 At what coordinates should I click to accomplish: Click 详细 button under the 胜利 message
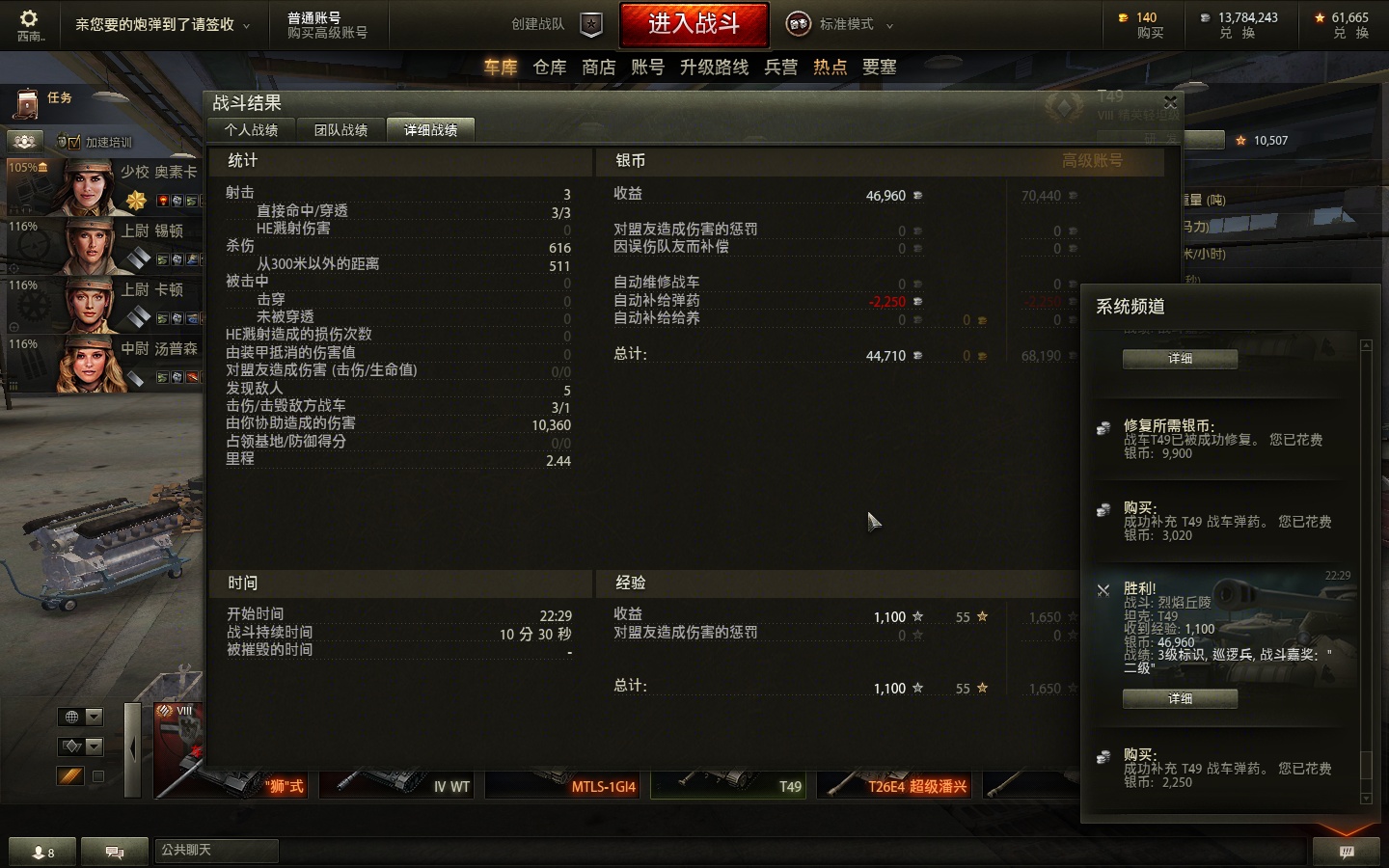1180,698
